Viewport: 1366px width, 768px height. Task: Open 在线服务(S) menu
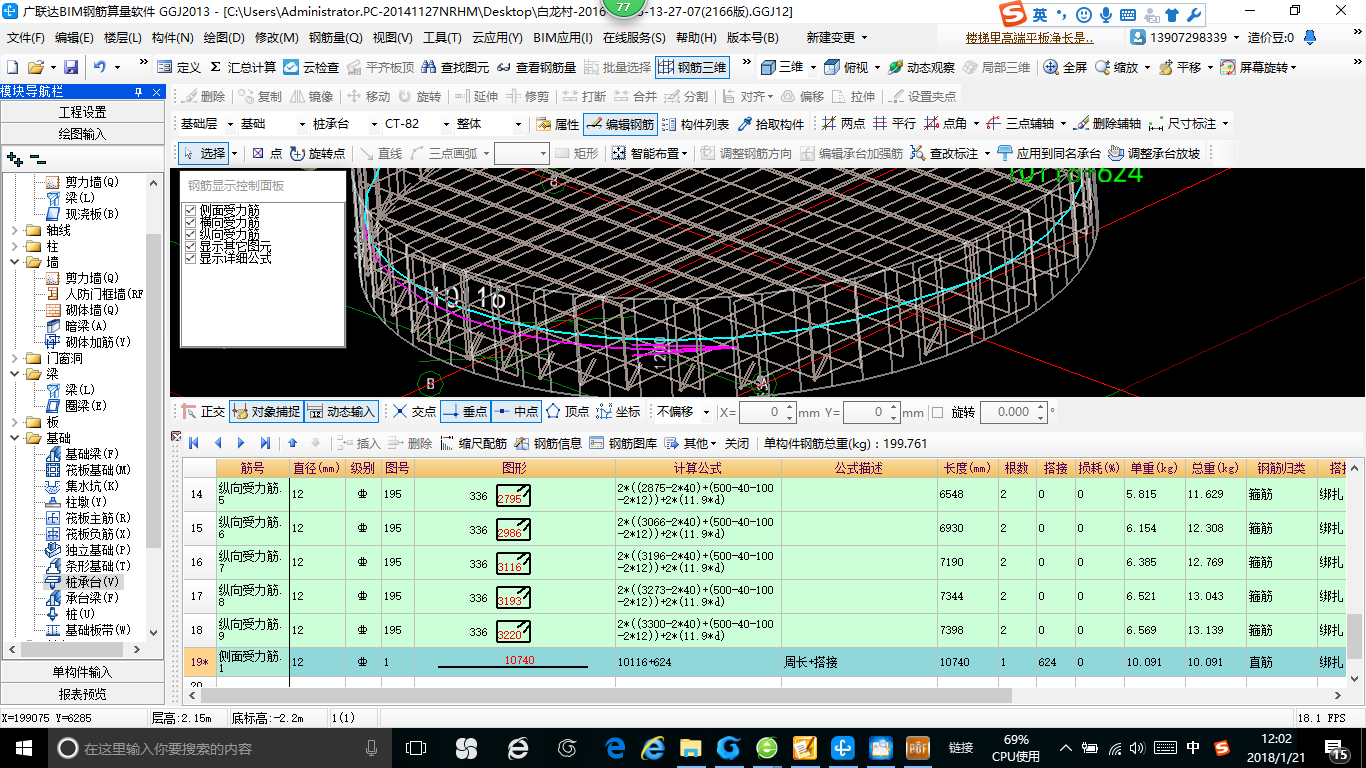point(634,38)
